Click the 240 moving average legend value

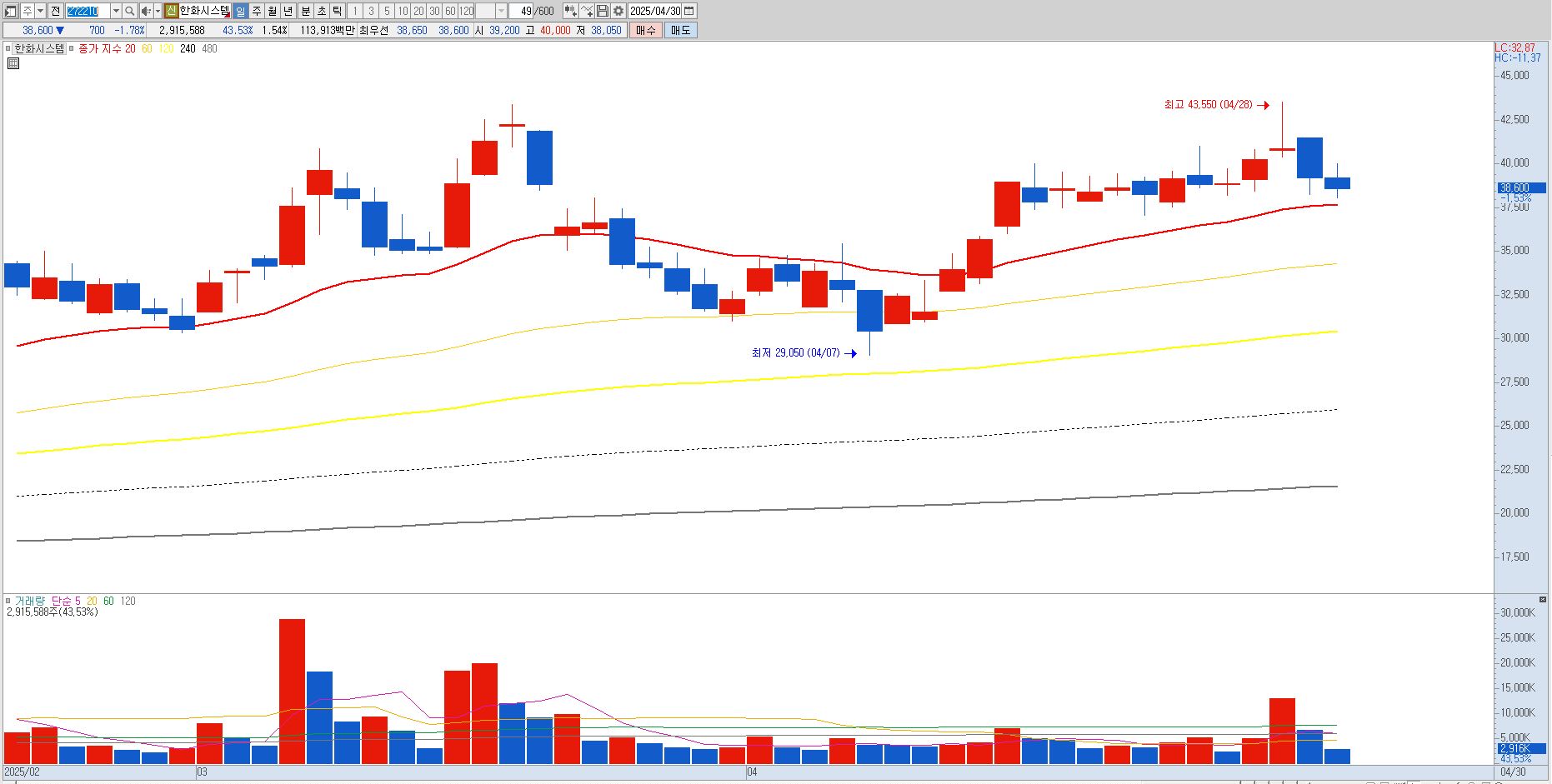[x=188, y=48]
